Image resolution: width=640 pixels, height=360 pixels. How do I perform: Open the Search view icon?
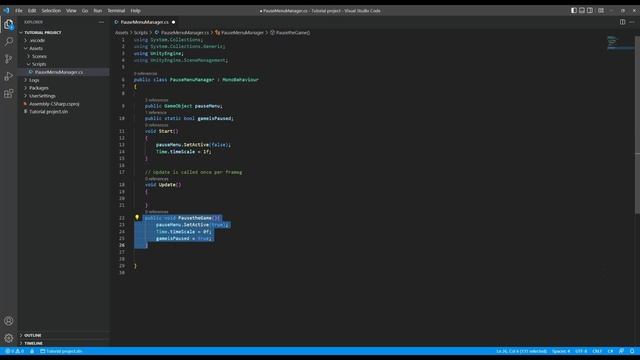[9, 42]
